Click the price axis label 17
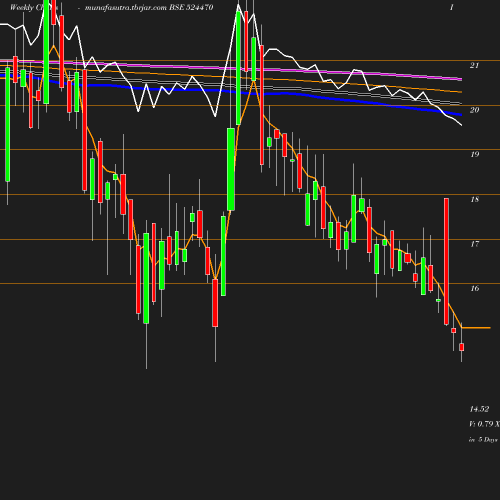Viewport: 500px width, 500px height. pos(474,244)
